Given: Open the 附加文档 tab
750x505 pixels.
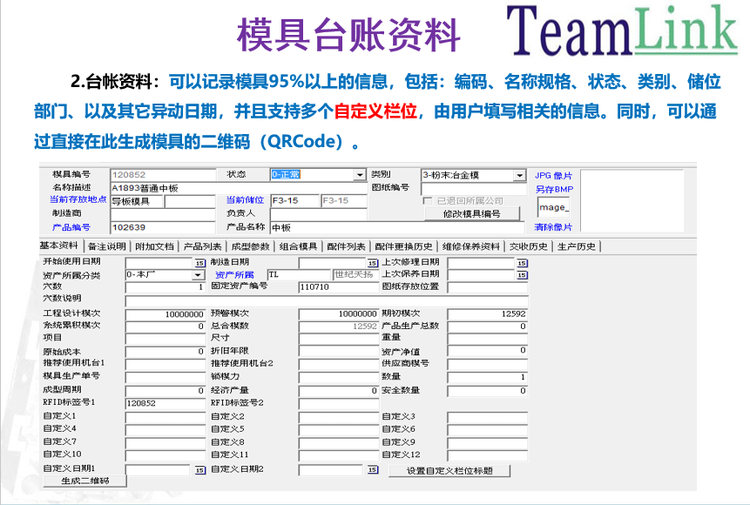Looking at the screenshot, I should 154,246.
